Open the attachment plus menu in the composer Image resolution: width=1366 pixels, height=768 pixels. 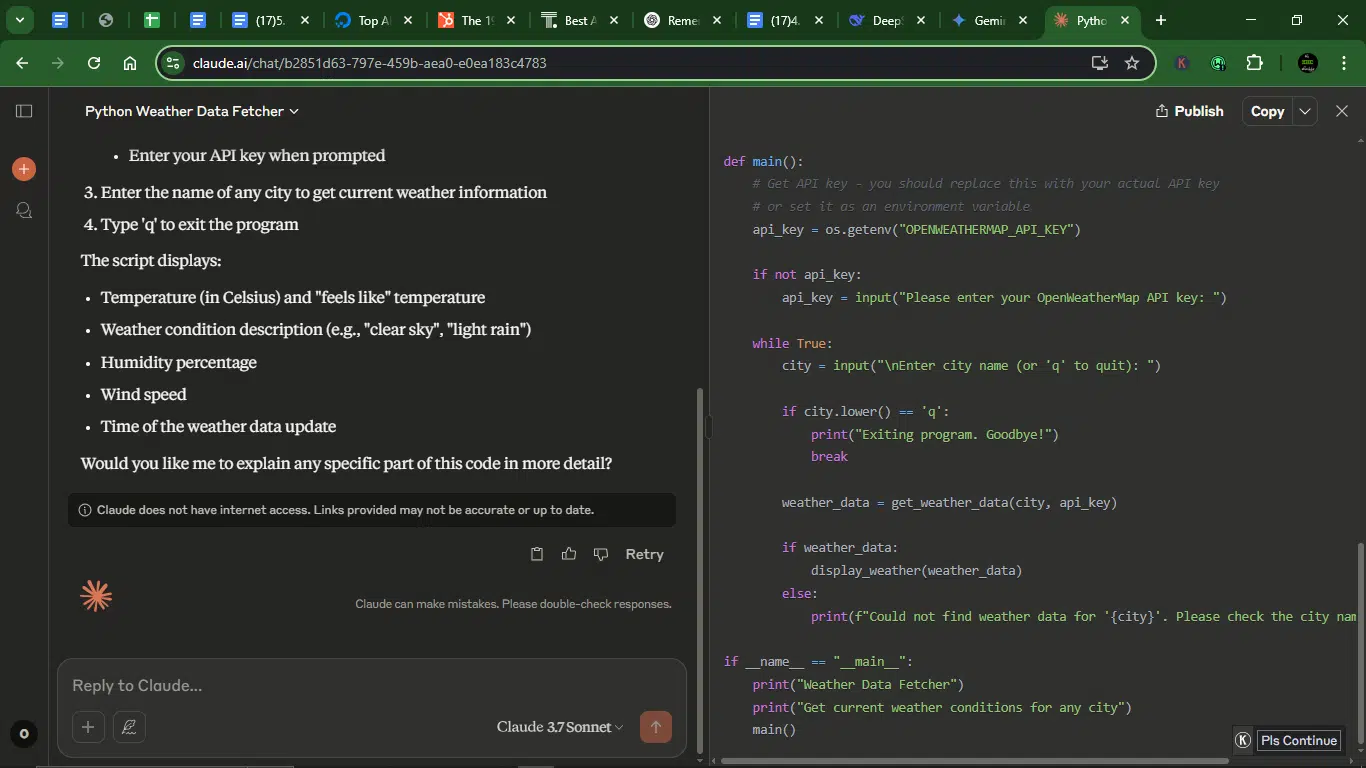88,727
